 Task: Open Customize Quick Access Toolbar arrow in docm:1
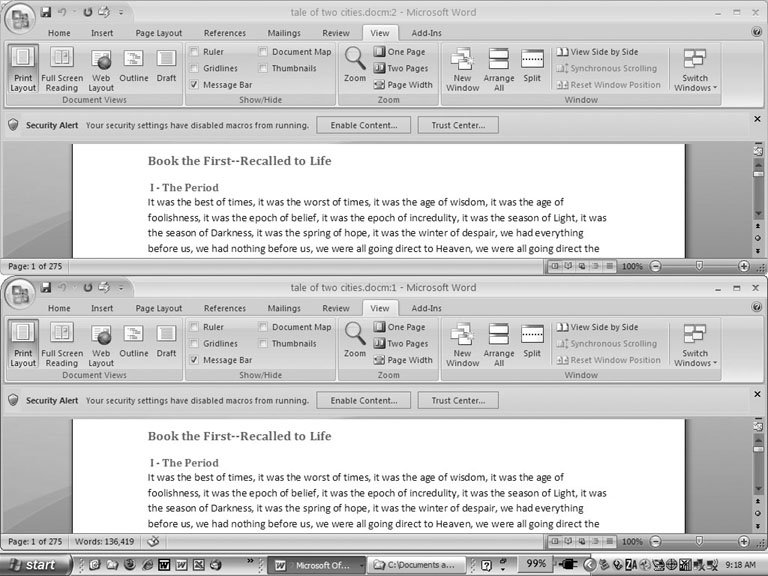(x=121, y=289)
